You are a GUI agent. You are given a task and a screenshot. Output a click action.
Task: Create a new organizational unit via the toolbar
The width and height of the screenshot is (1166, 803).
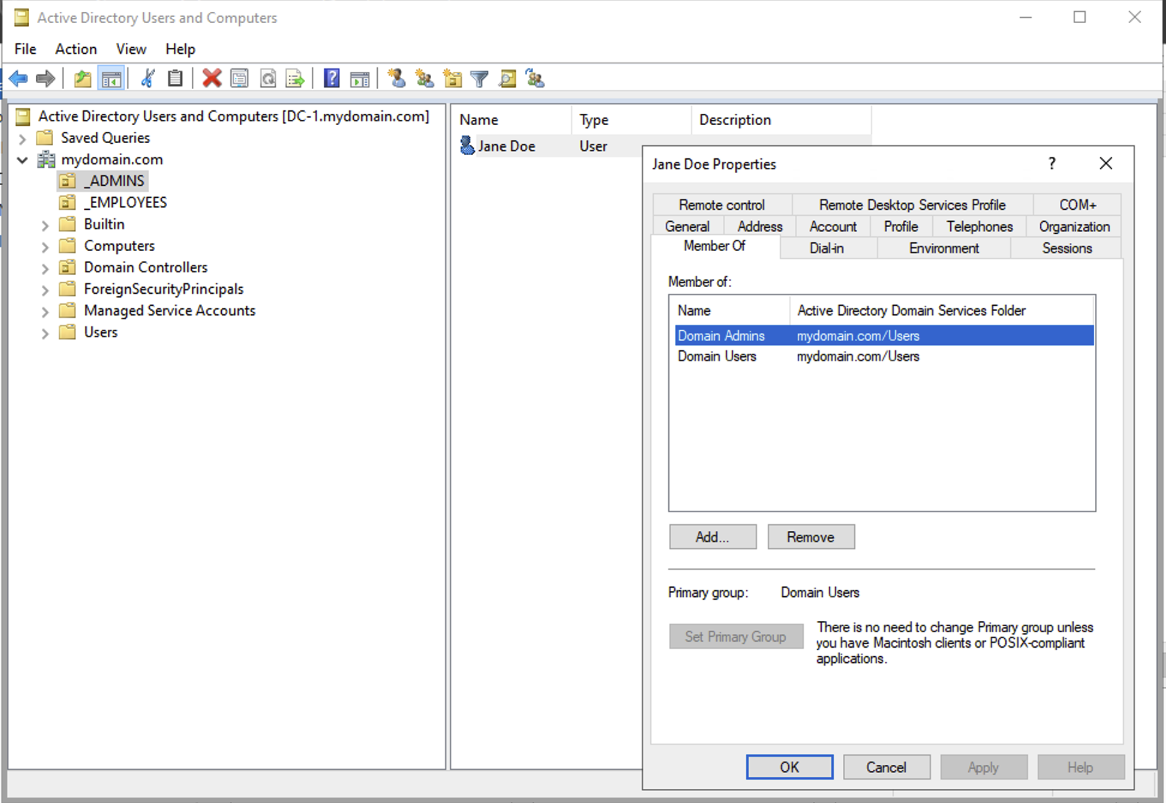(452, 78)
